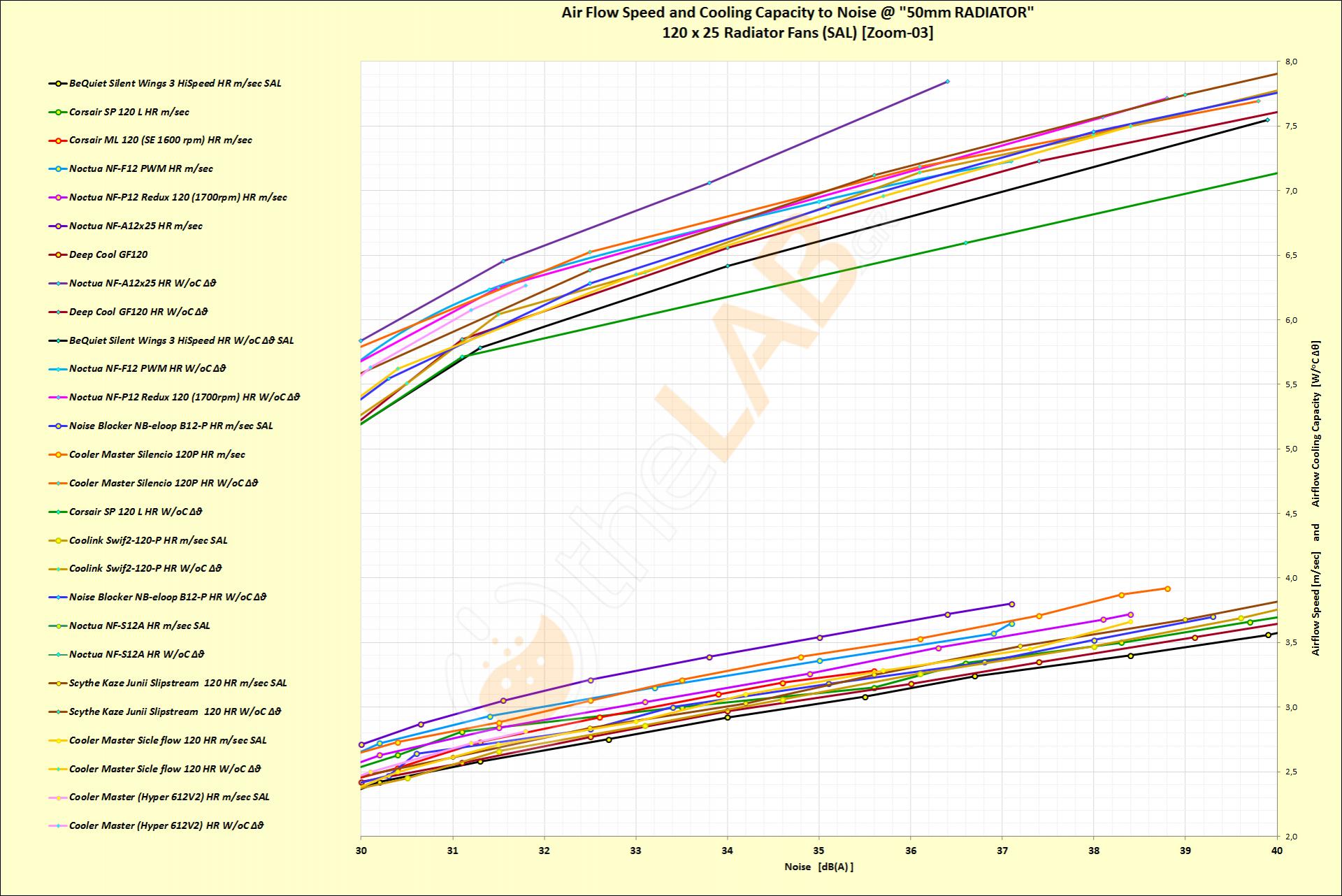The height and width of the screenshot is (896, 1342).
Task: Click the chart title text
Action: (797, 14)
